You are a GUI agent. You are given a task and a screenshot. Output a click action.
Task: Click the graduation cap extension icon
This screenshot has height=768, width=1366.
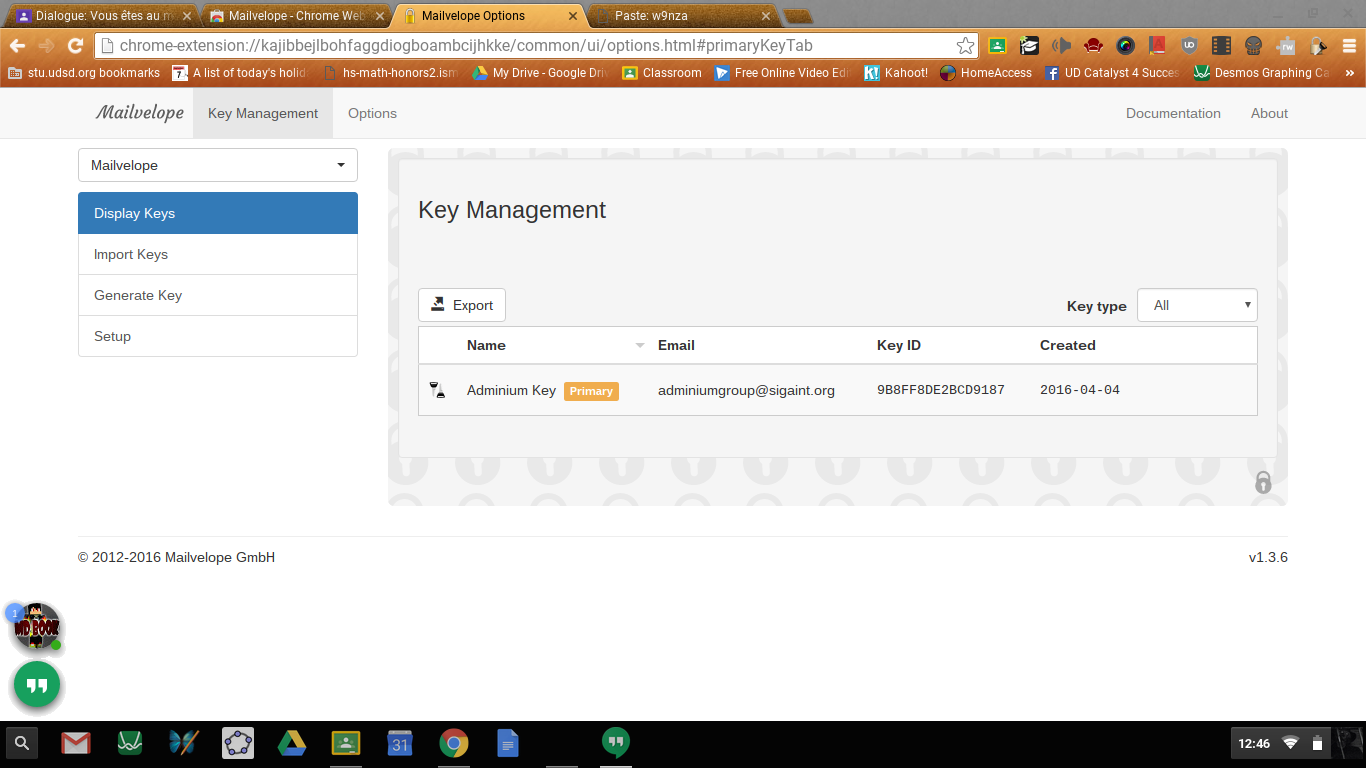[x=1029, y=45]
